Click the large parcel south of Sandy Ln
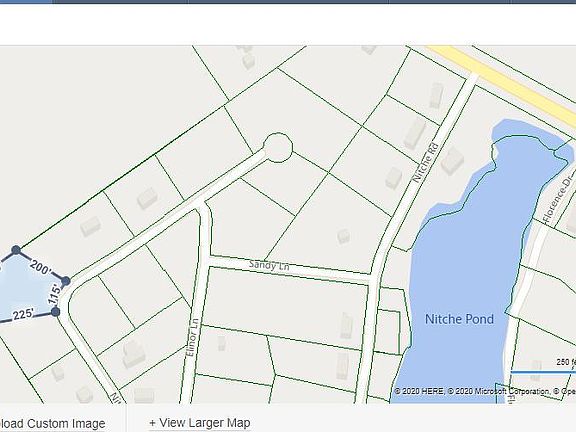 (x=287, y=307)
